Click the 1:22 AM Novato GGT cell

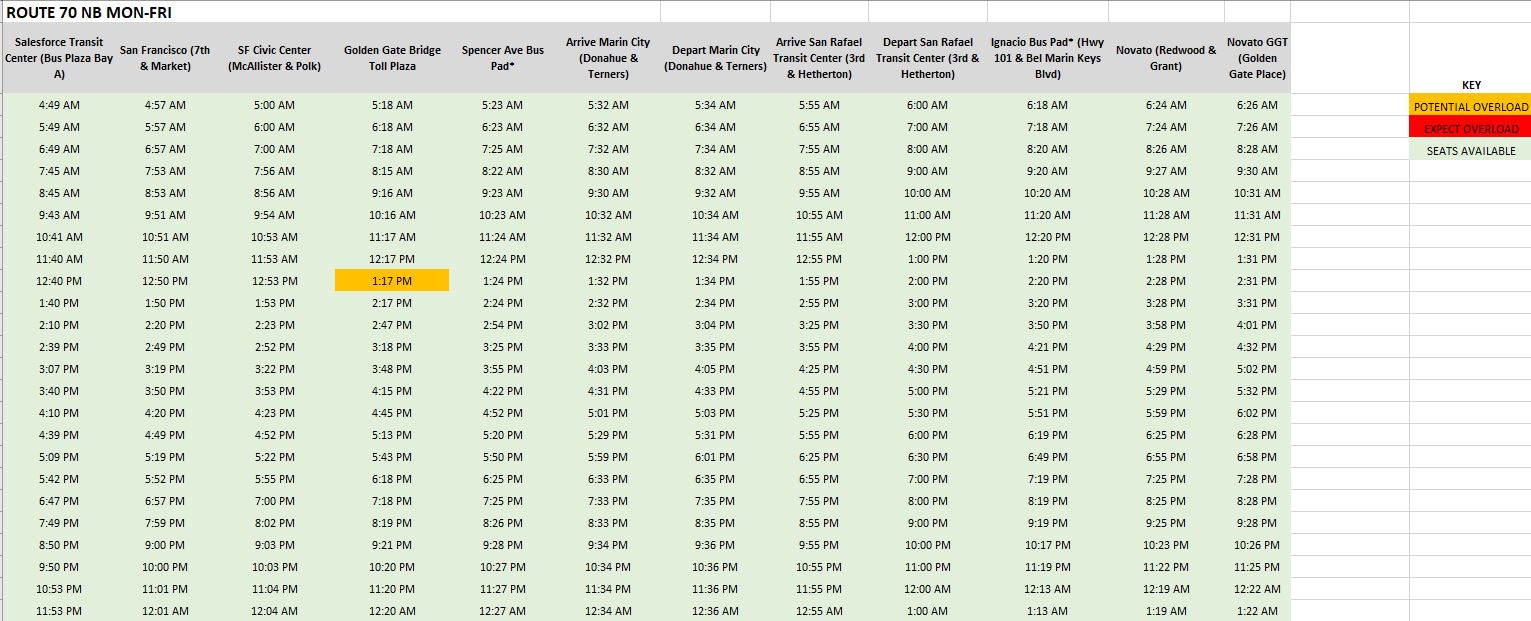coord(1256,611)
